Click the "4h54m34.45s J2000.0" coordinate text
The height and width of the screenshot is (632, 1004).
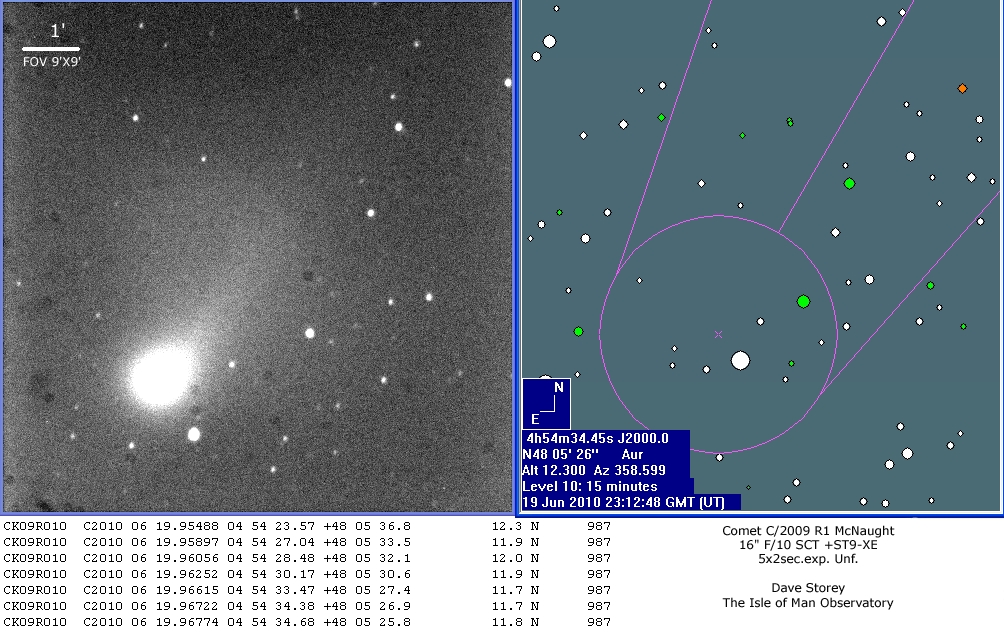[x=597, y=439]
